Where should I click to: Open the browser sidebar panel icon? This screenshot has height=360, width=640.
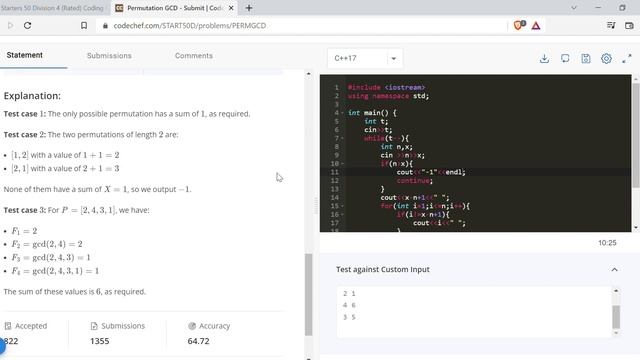611,25
